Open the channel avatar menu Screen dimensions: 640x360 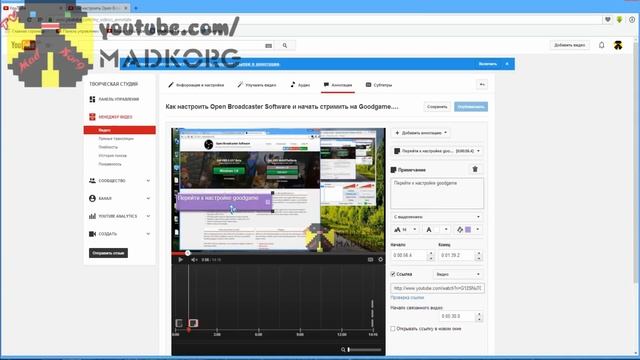618,45
